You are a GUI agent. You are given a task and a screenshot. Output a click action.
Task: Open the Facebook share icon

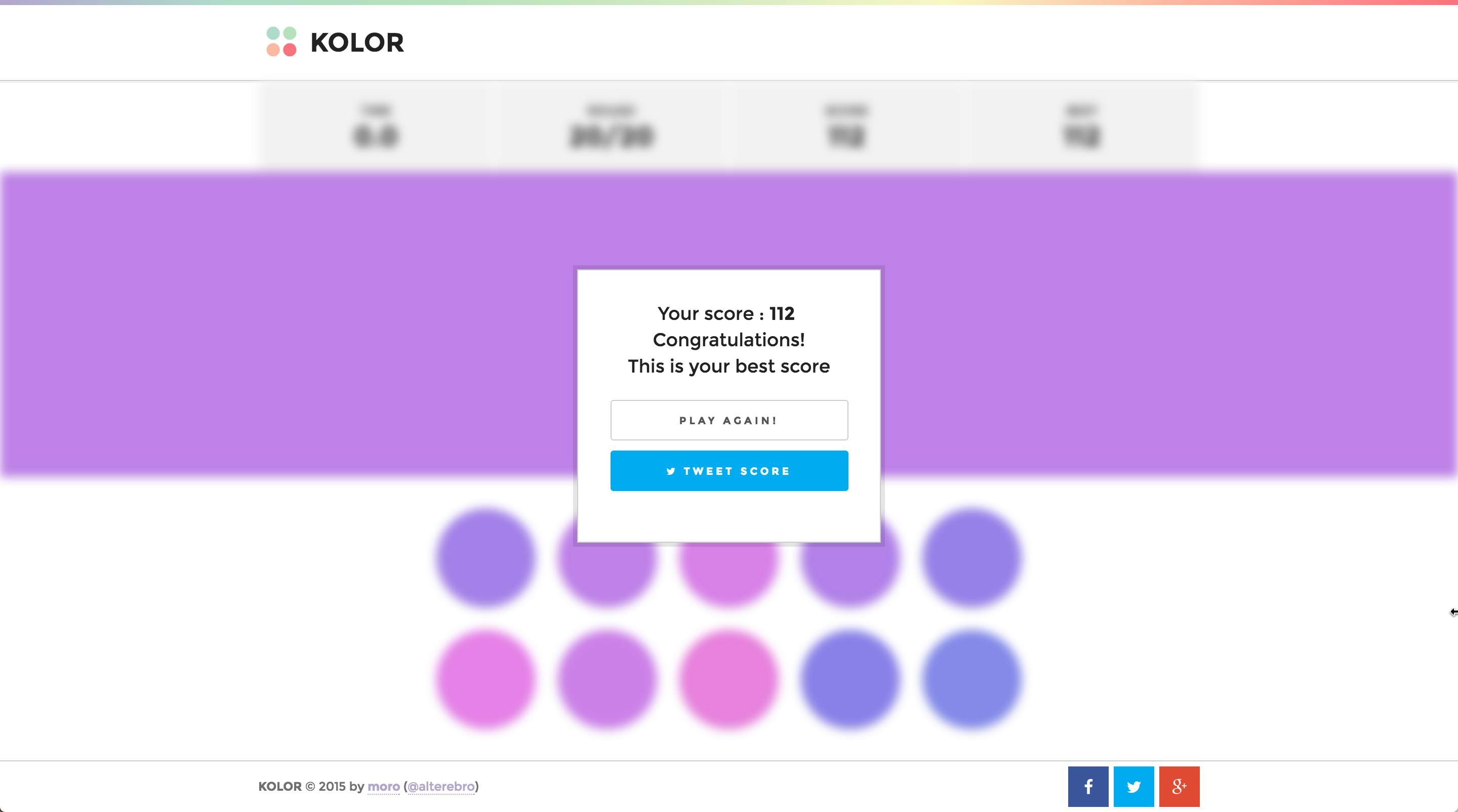[1088, 786]
